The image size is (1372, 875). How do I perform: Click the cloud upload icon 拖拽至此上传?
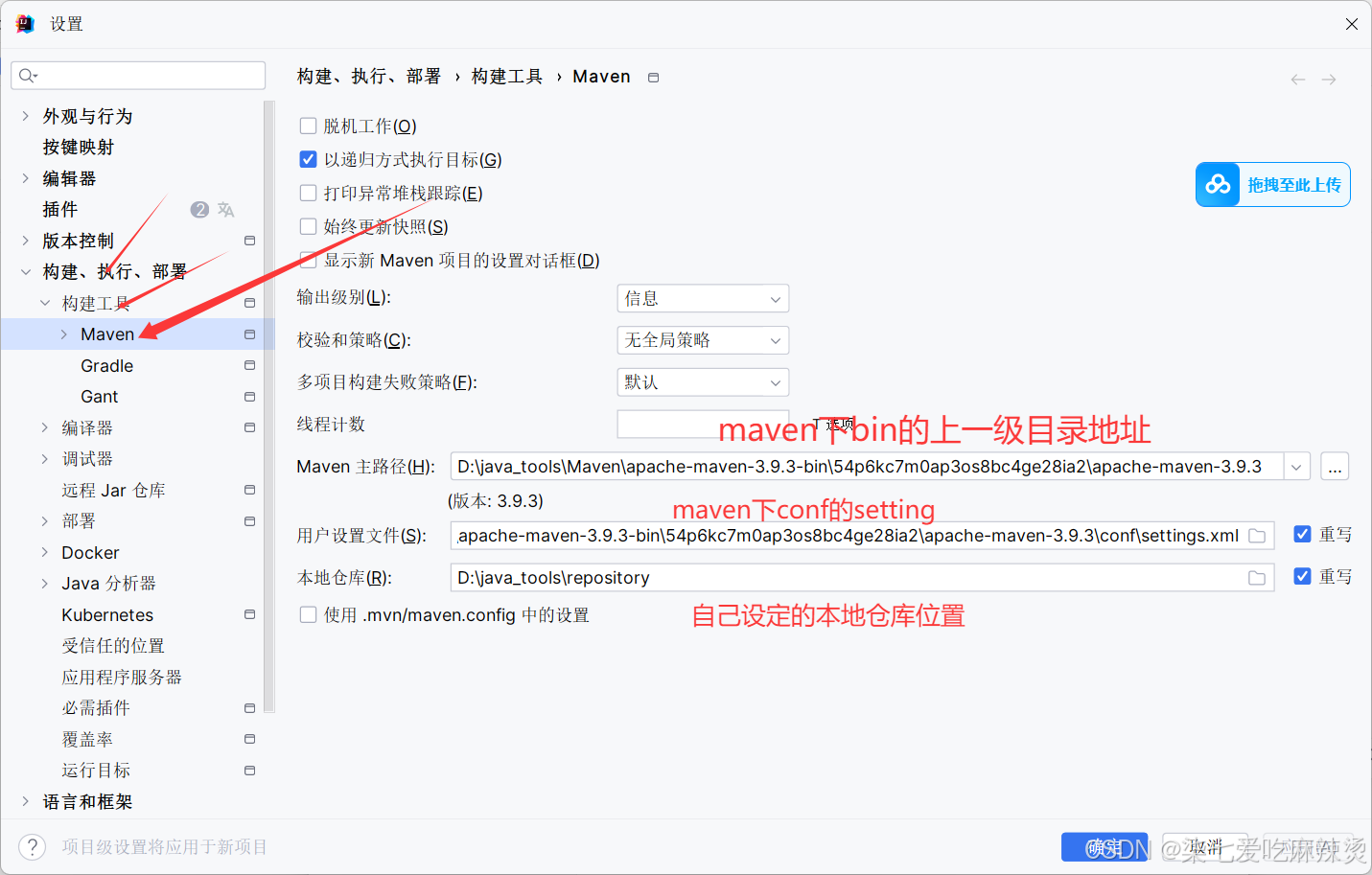tap(1218, 184)
